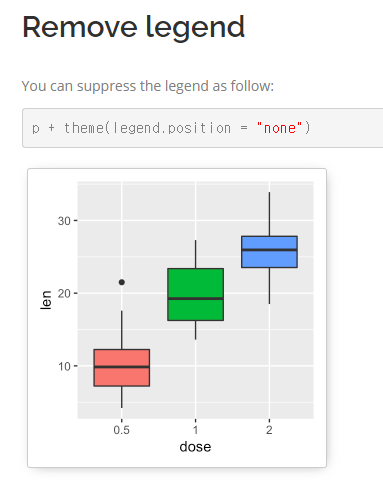383x485 pixels.
Task: Click the y-axis tick label 20
Action: click(64, 293)
